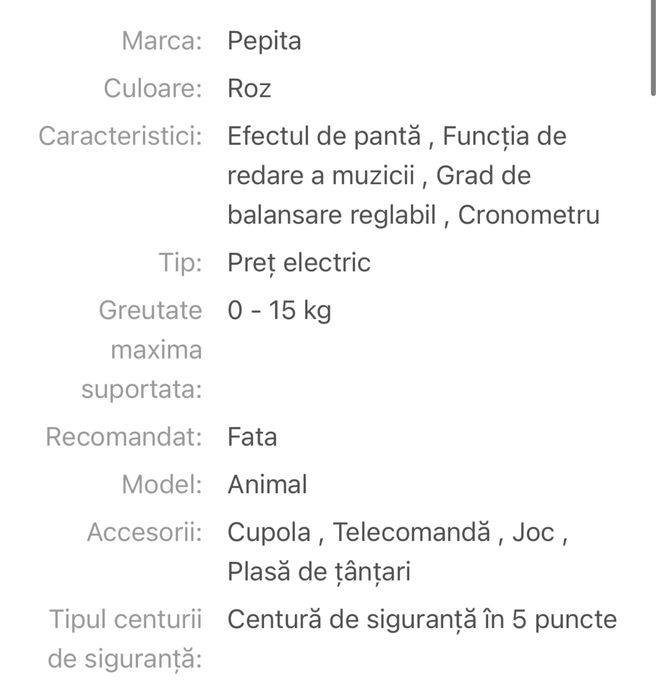Select the Preț electric value

299,263
